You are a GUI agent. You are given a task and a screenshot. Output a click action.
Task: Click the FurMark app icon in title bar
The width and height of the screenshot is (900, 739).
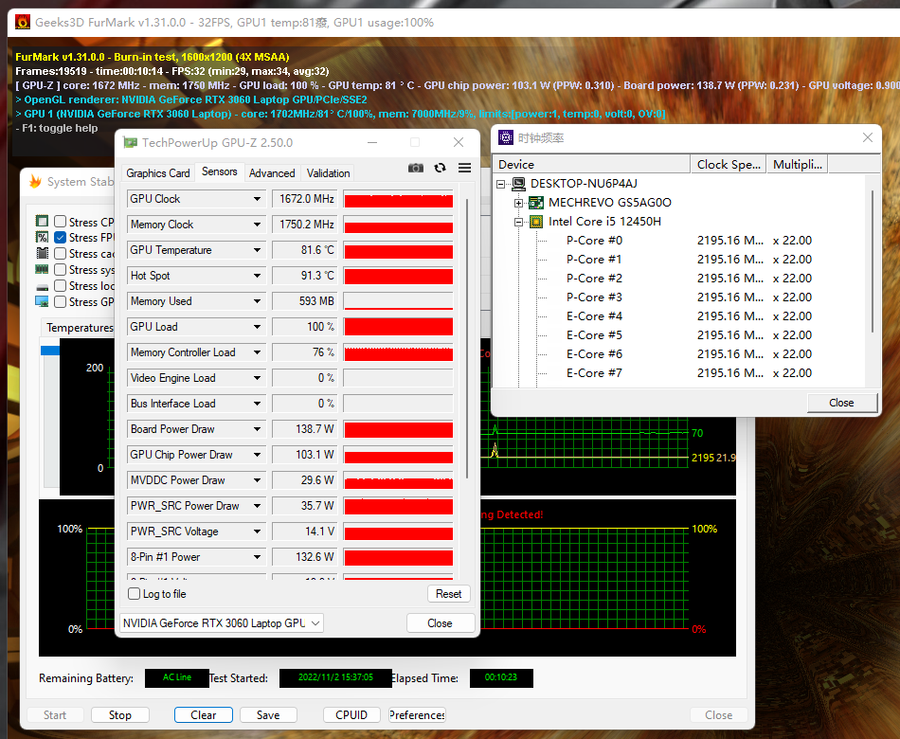point(18,21)
